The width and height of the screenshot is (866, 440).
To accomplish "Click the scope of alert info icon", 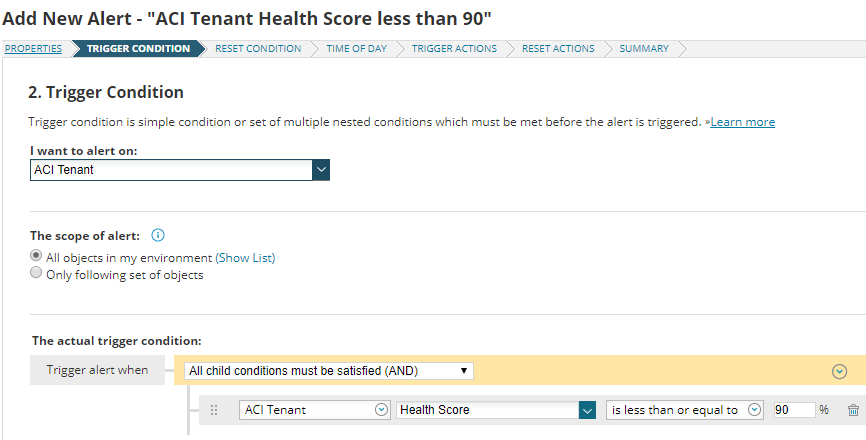I will coord(158,236).
